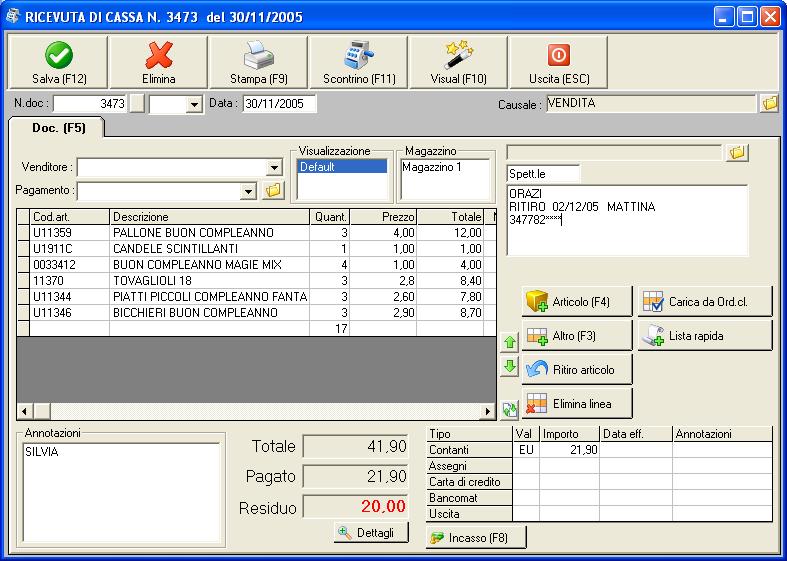Click the Residuo field showing 20,00
Screen dimensions: 787x561
click(x=355, y=507)
